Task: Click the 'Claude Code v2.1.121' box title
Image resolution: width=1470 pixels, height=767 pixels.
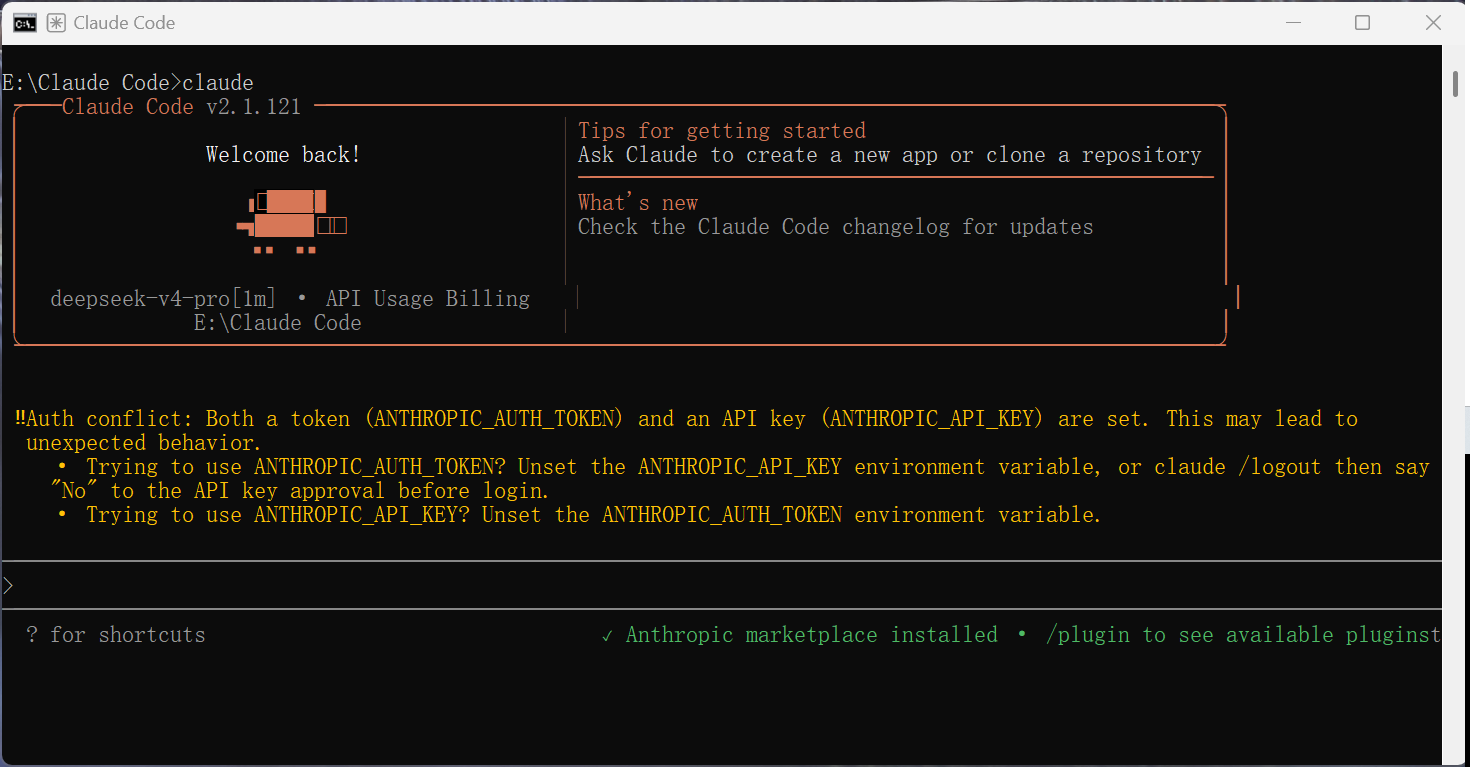Action: [x=181, y=107]
